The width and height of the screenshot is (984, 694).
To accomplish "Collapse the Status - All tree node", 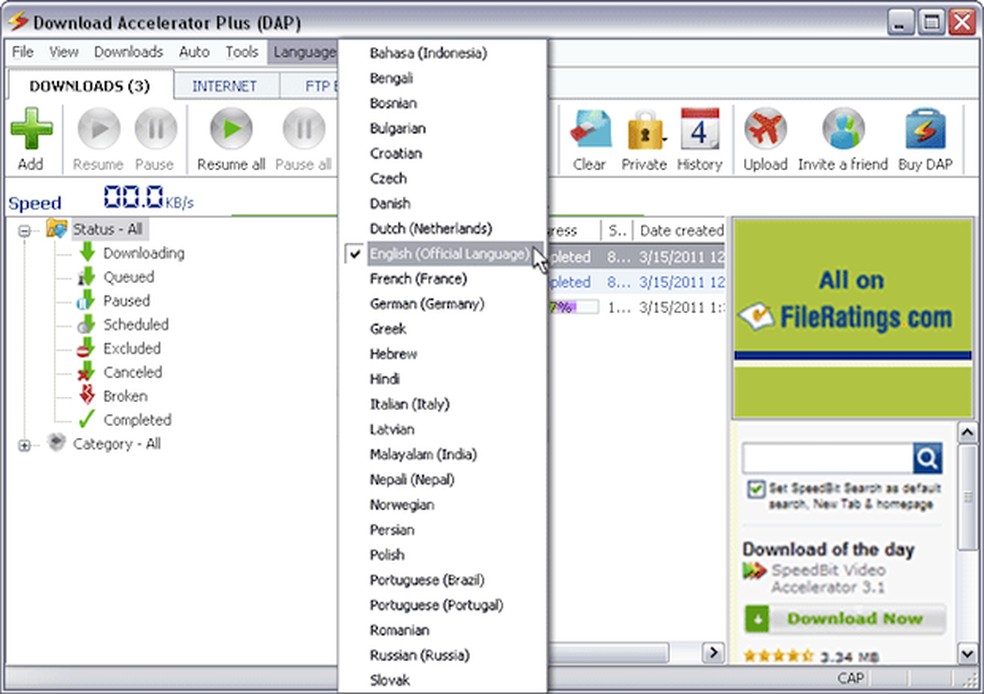I will click(24, 231).
